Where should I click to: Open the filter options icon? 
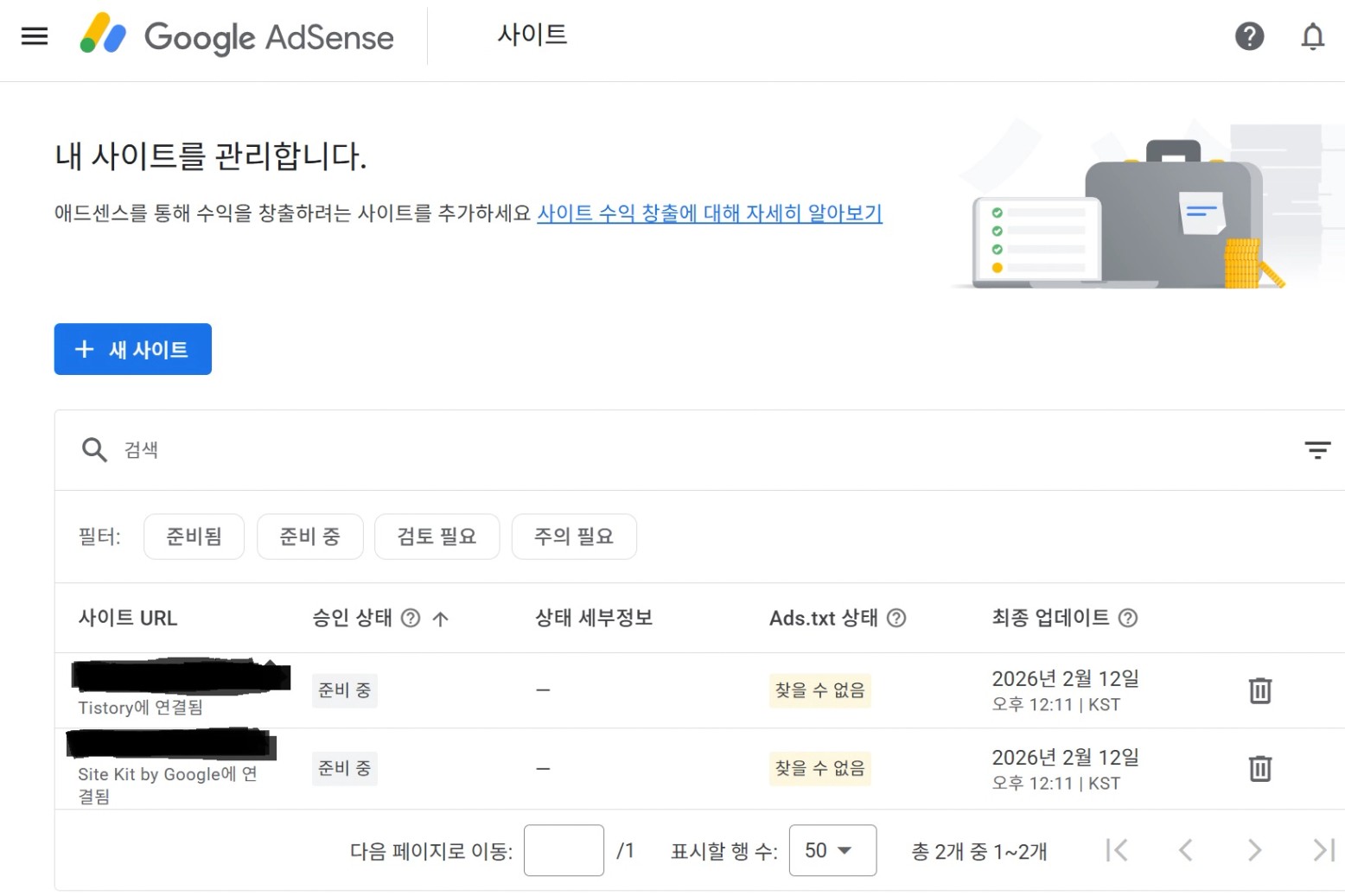(x=1316, y=450)
